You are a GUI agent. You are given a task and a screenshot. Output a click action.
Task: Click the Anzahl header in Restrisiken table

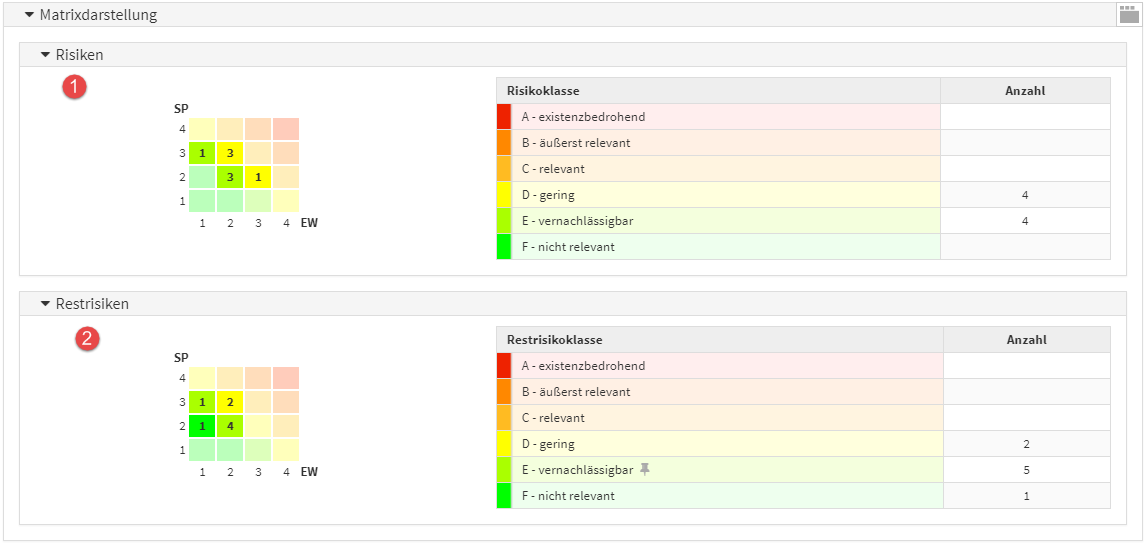tap(1026, 340)
